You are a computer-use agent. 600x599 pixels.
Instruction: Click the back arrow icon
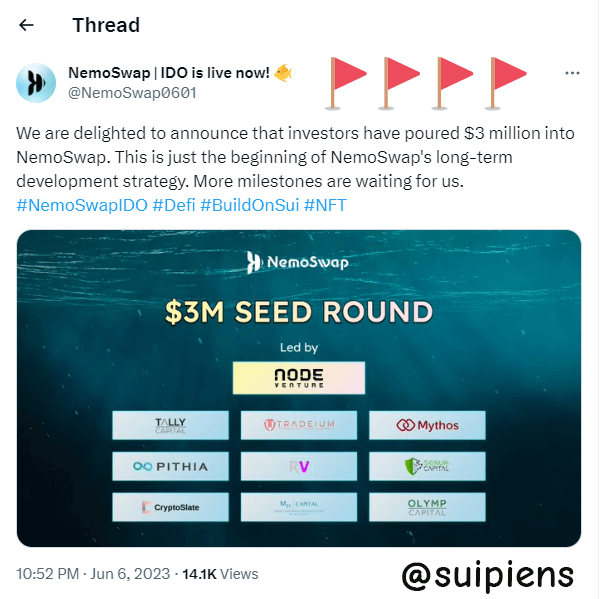27,25
